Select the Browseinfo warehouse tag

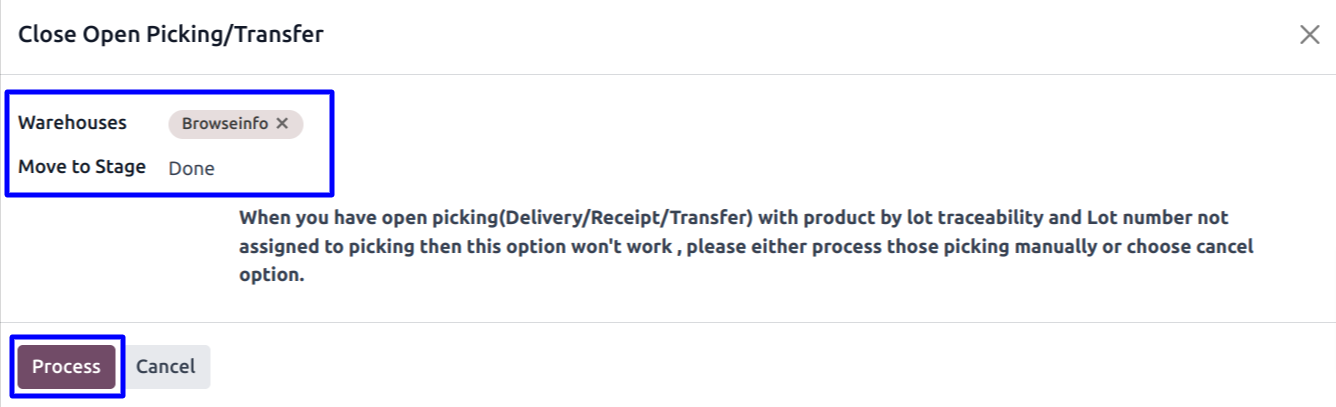click(224, 124)
